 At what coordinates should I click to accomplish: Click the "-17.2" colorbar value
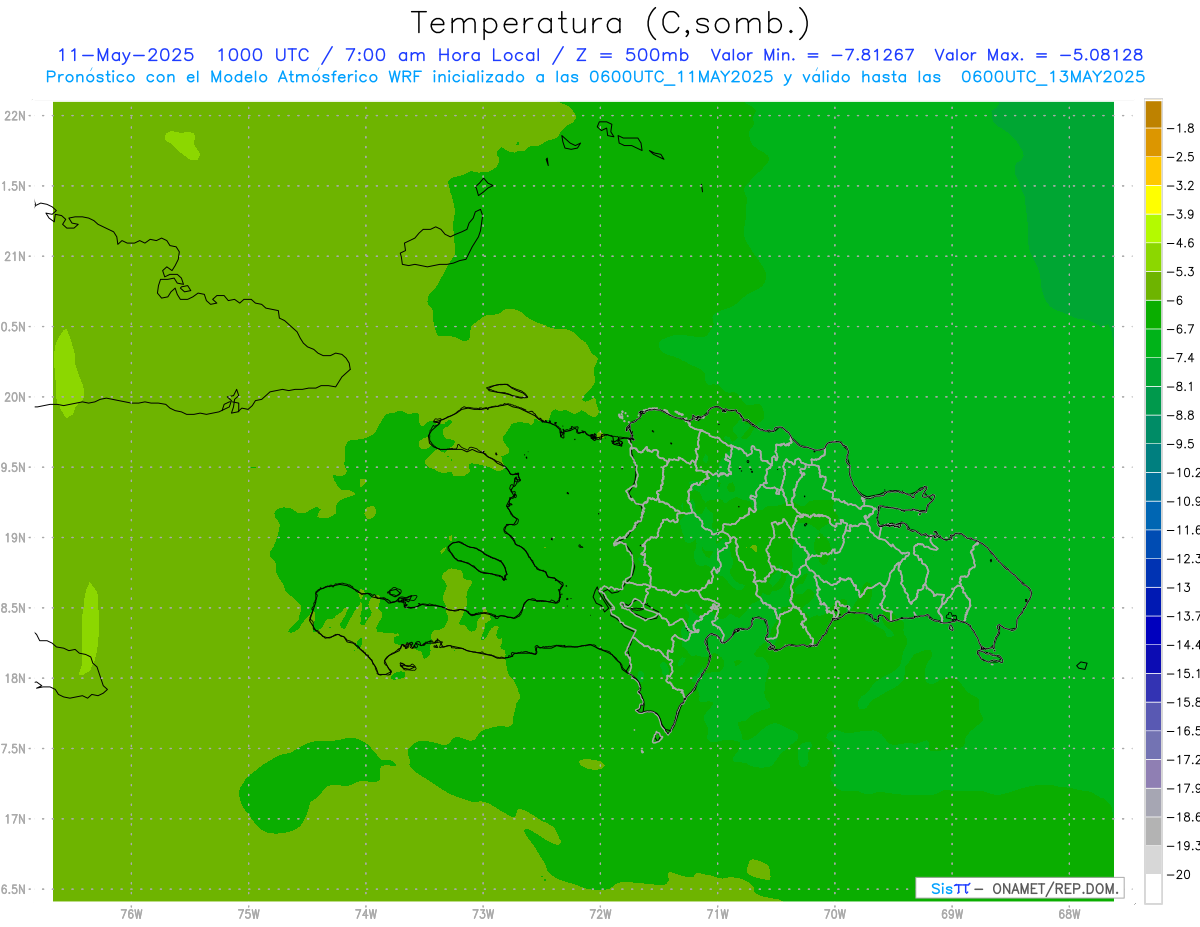(1183, 759)
